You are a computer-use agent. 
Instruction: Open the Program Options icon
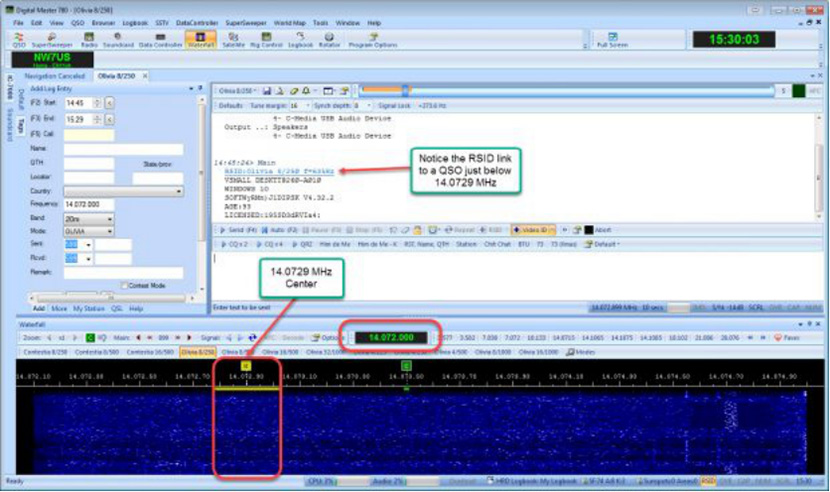(x=373, y=40)
